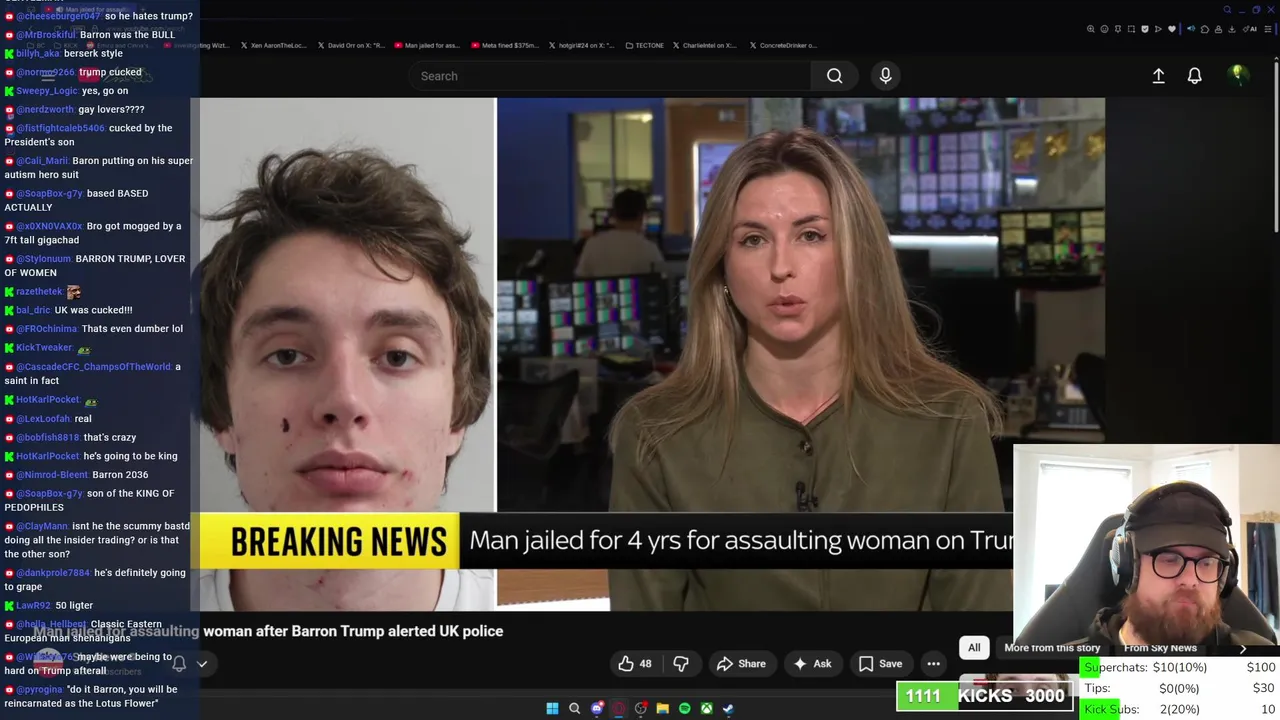The width and height of the screenshot is (1280, 720).
Task: Open File Explorer from the taskbar
Action: pyautogui.click(x=663, y=709)
